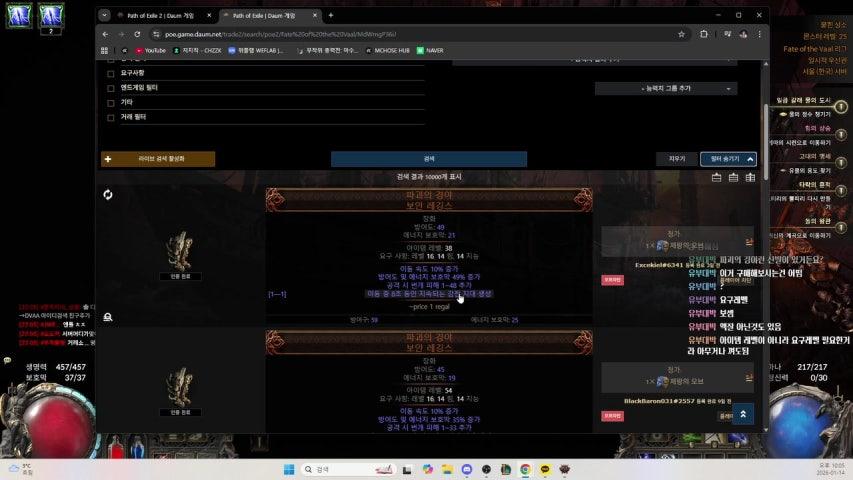This screenshot has width=853, height=480.
Task: Expand the 요구사항 filter group label
Action: click(x=133, y=73)
